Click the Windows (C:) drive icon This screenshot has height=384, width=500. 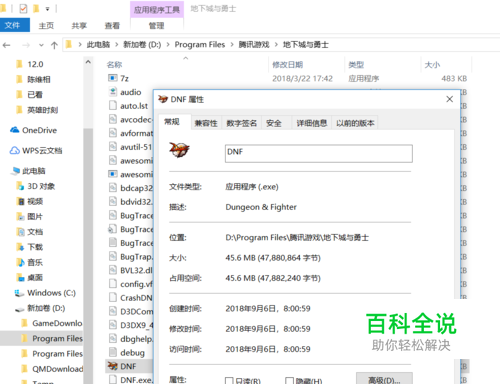tap(19, 293)
